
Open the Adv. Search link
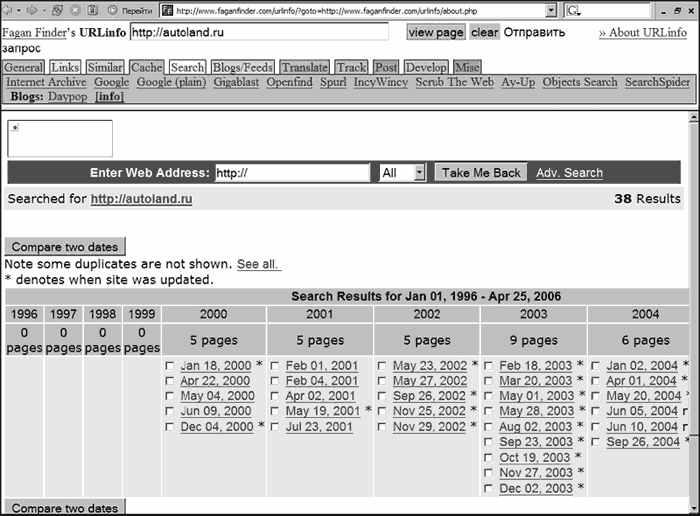(x=569, y=173)
